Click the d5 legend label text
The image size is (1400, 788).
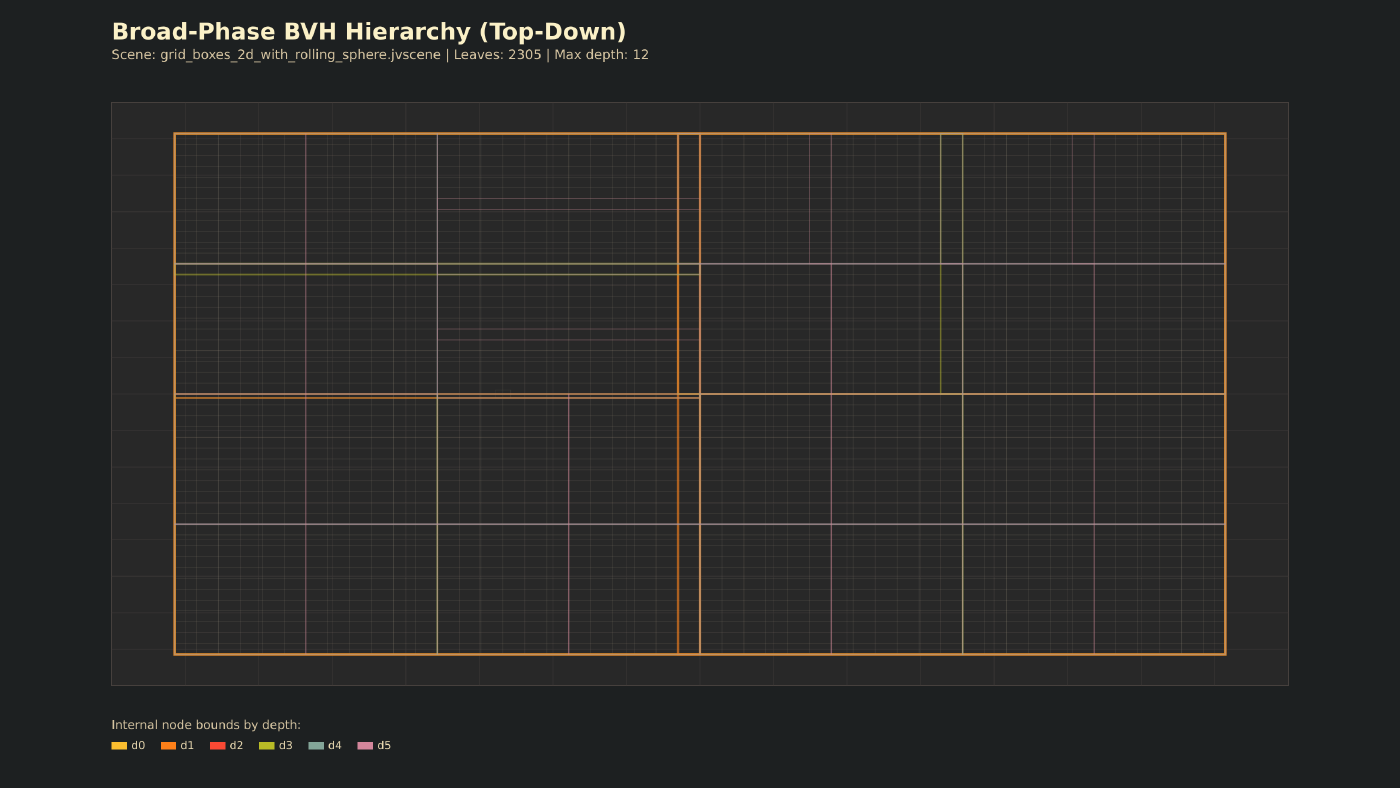(x=384, y=746)
